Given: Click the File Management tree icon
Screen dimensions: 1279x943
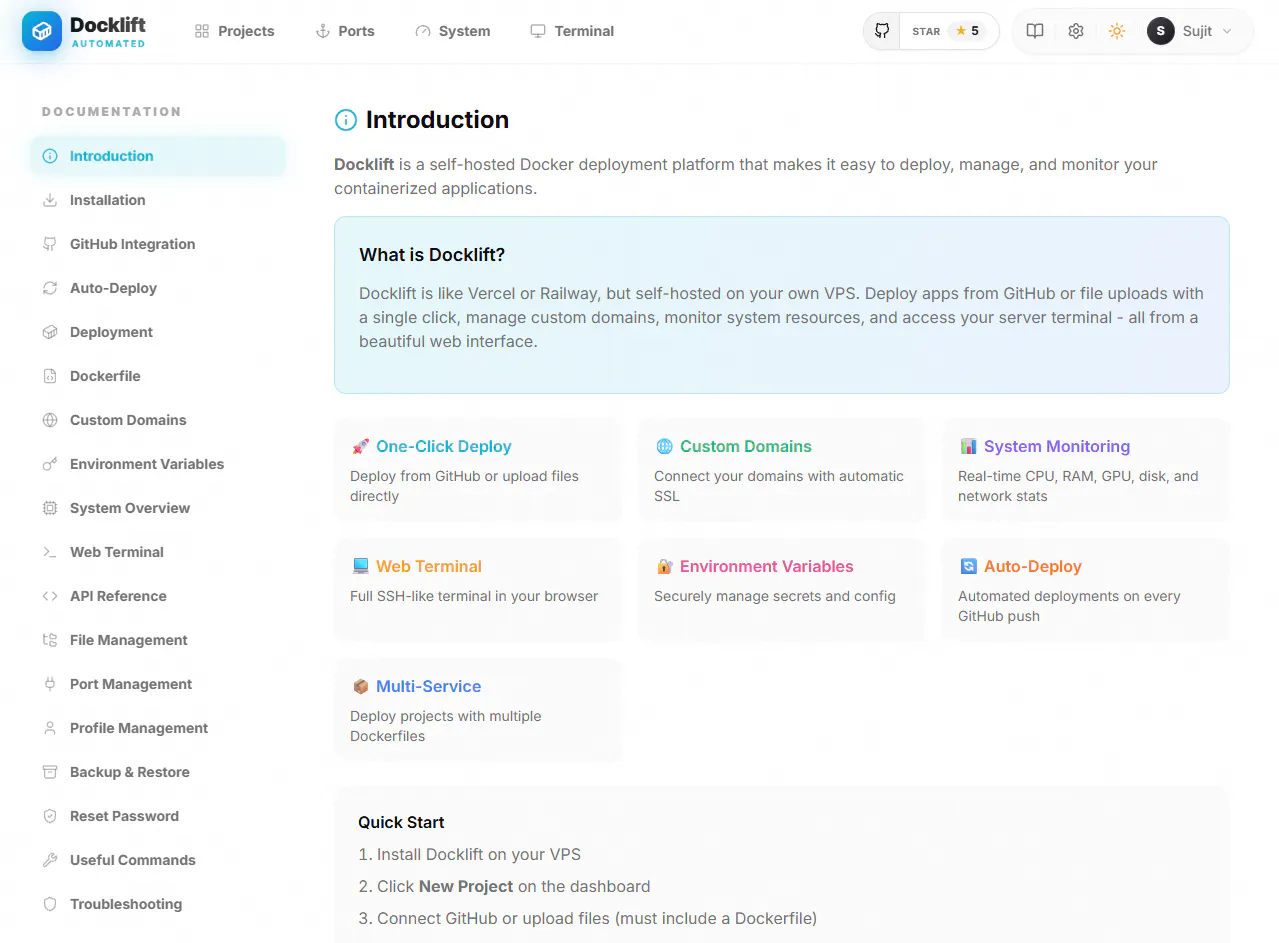Looking at the screenshot, I should point(50,640).
